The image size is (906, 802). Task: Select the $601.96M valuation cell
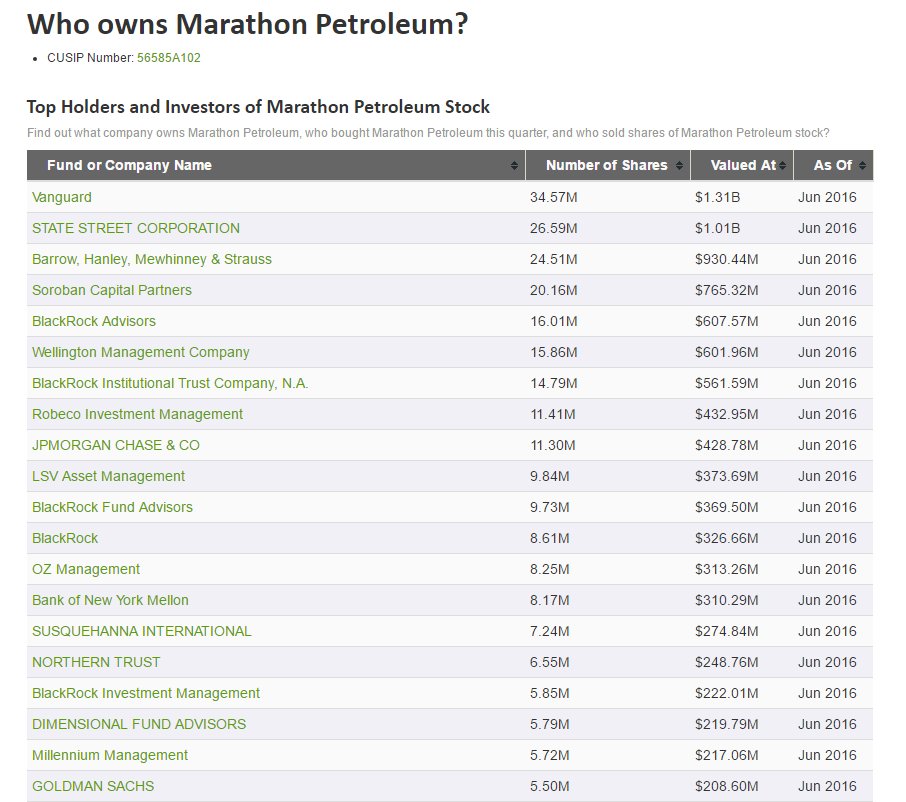pyautogui.click(x=742, y=352)
